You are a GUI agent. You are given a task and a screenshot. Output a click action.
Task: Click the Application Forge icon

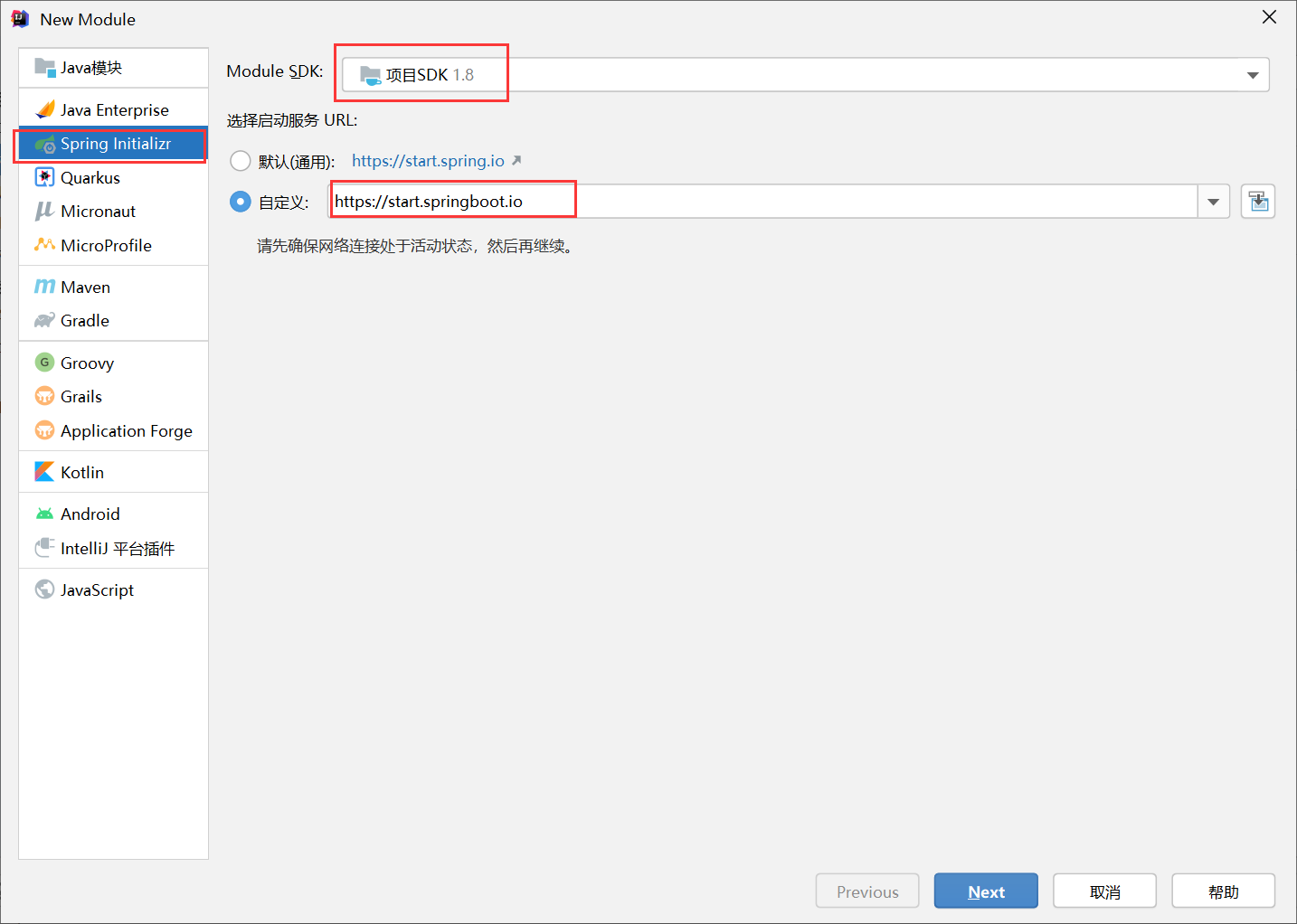tap(44, 430)
